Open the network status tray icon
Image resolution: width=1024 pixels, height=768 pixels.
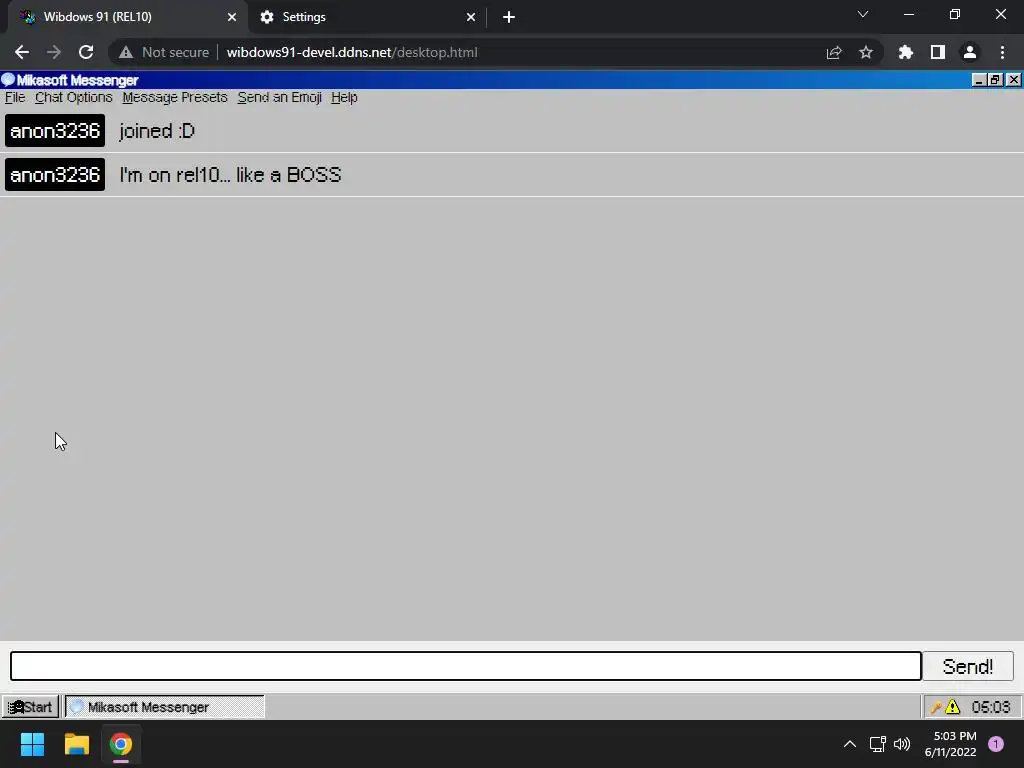point(878,744)
